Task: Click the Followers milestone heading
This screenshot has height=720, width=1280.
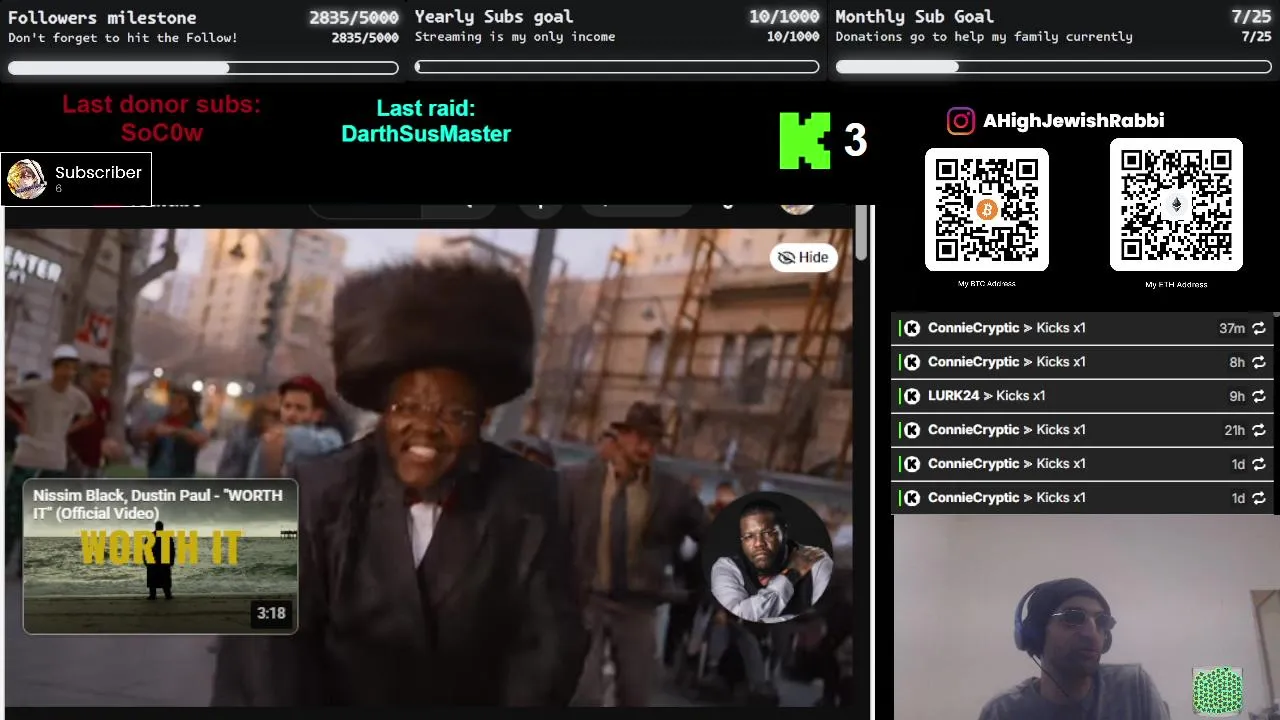Action: pyautogui.click(x=102, y=18)
